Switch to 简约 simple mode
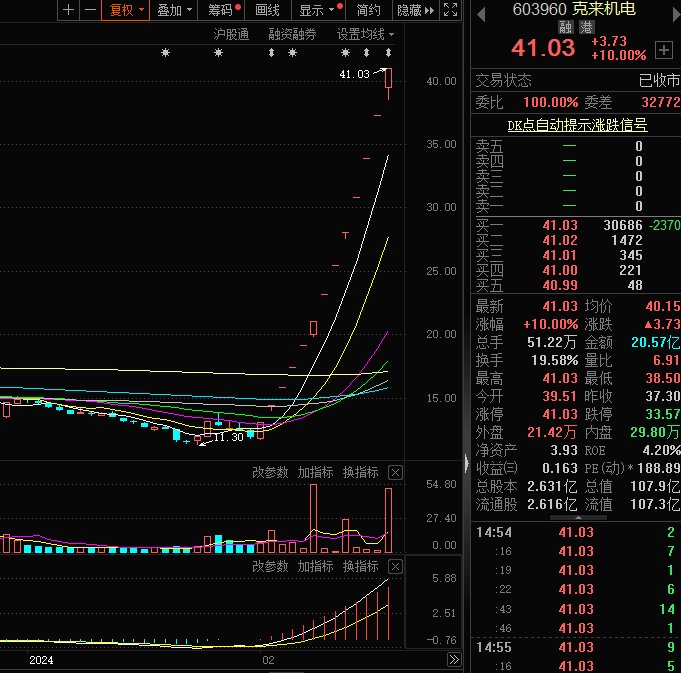The height and width of the screenshot is (673, 681). [x=368, y=10]
